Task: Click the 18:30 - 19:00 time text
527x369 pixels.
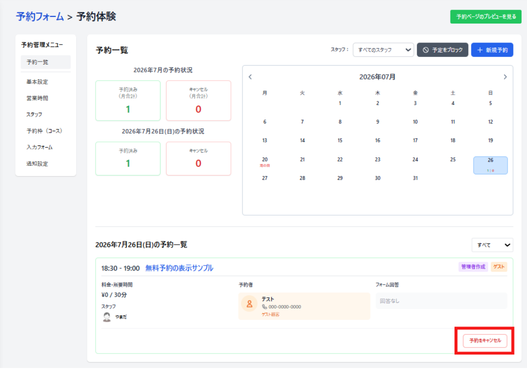Action: point(120,268)
